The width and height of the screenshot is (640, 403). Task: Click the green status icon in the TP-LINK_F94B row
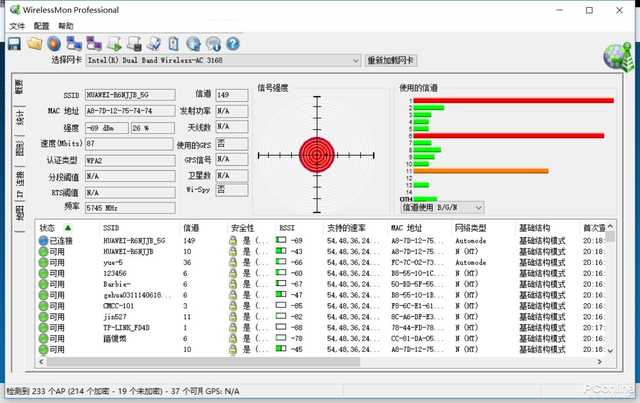(43, 328)
